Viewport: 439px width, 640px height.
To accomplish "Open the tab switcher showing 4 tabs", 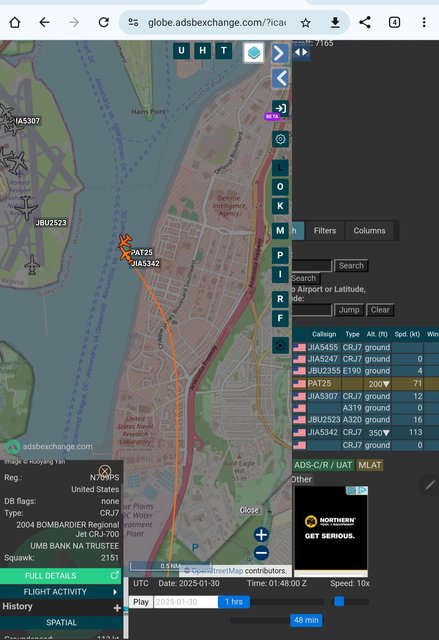I will (x=394, y=22).
